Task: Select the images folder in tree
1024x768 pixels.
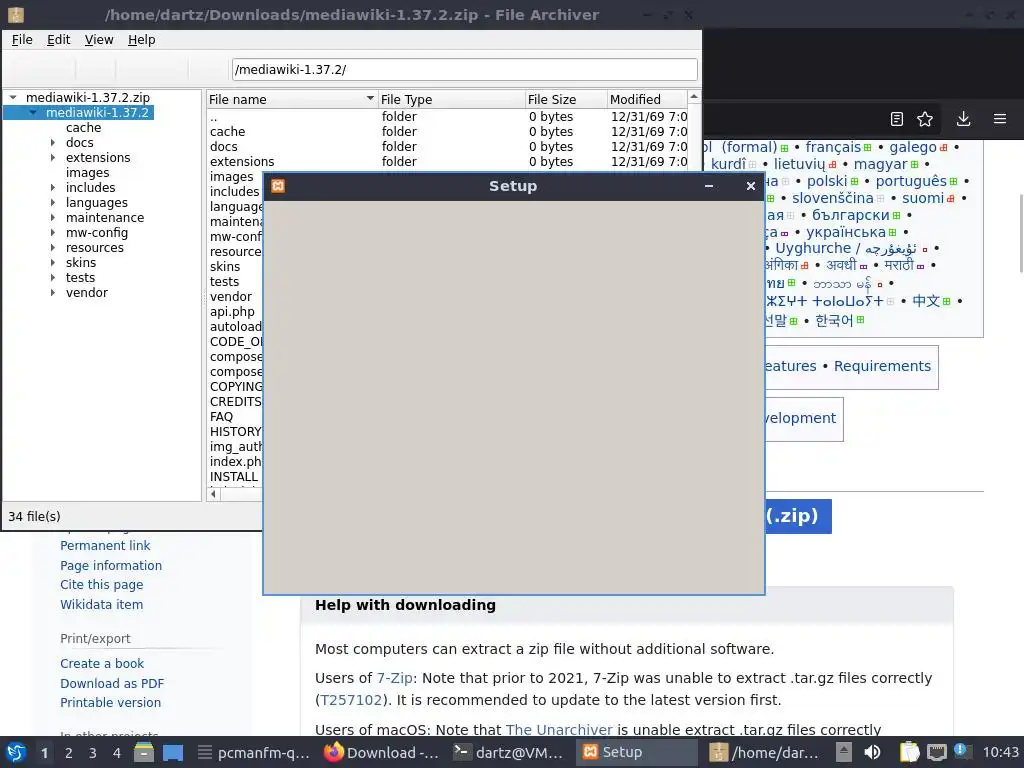Action: [88, 172]
